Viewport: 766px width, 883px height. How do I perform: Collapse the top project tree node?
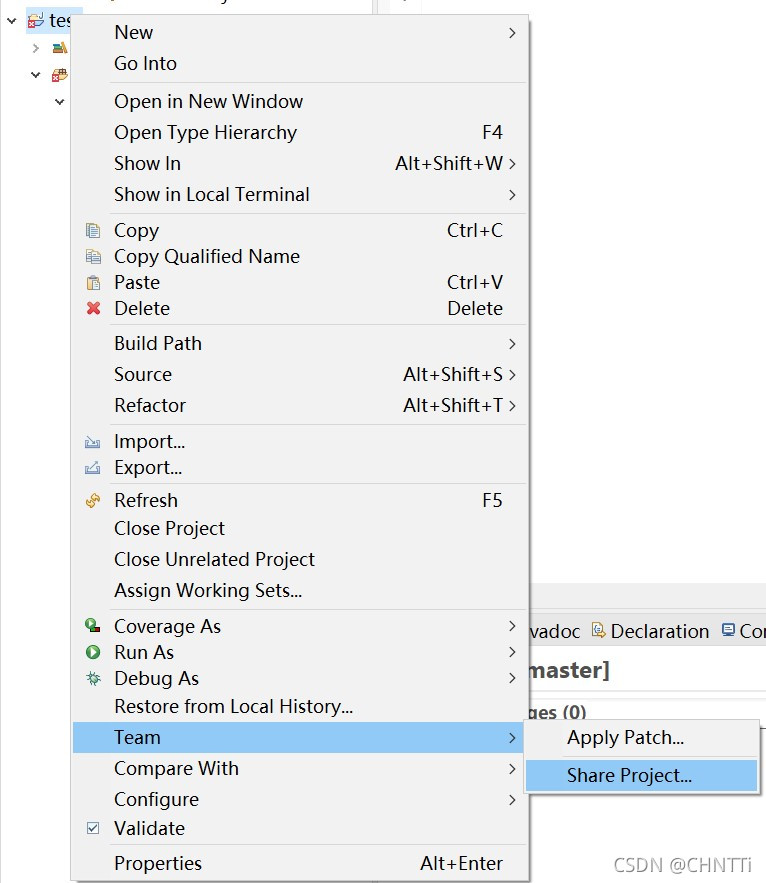[x=12, y=21]
